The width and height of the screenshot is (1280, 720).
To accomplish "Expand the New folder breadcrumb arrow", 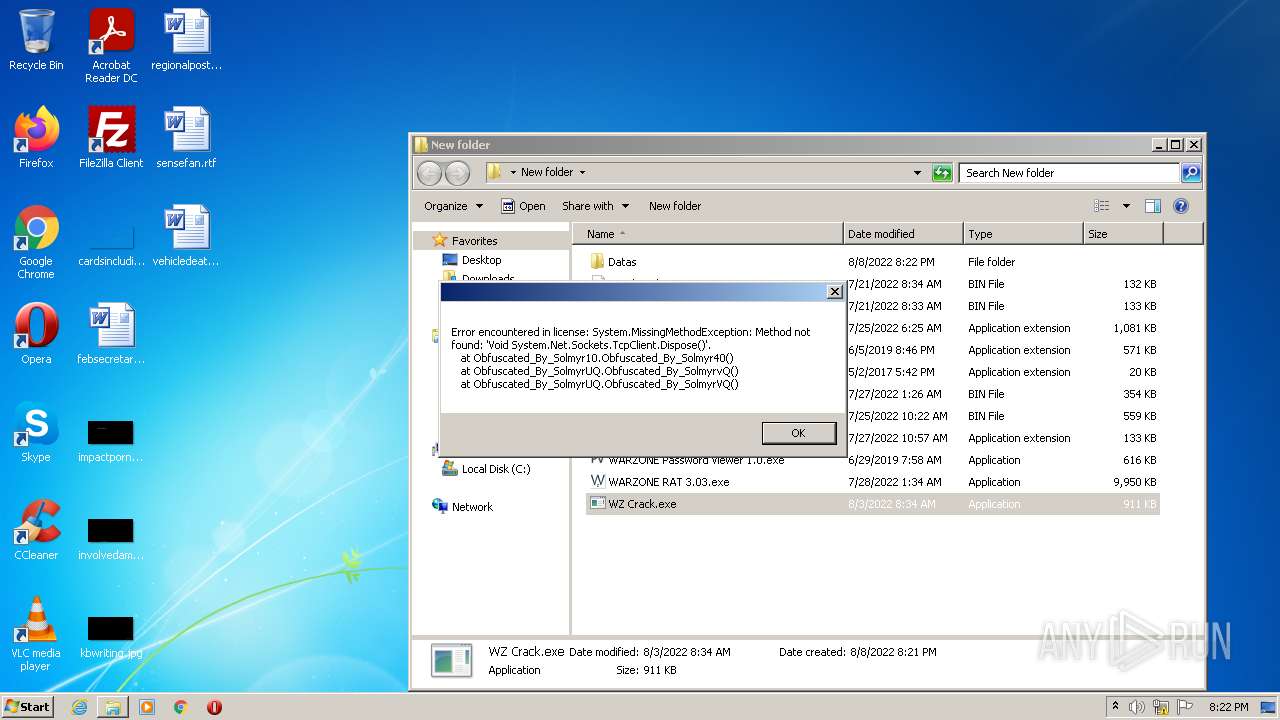I will [582, 173].
